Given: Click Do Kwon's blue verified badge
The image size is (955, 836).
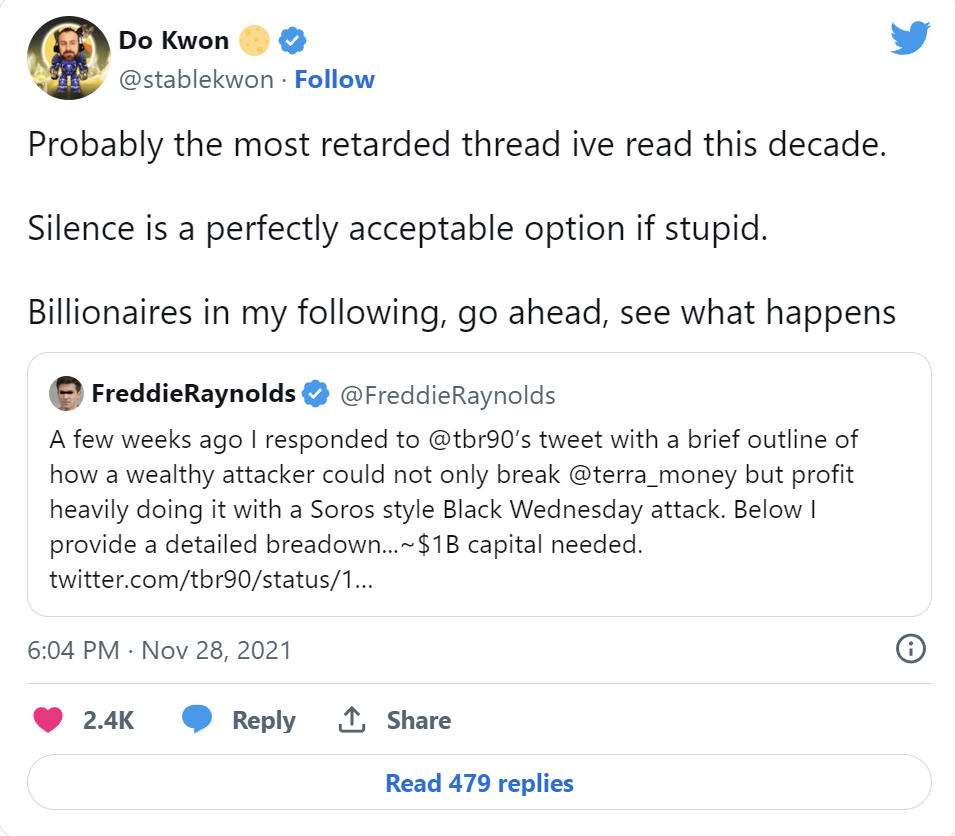Looking at the screenshot, I should point(292,41).
